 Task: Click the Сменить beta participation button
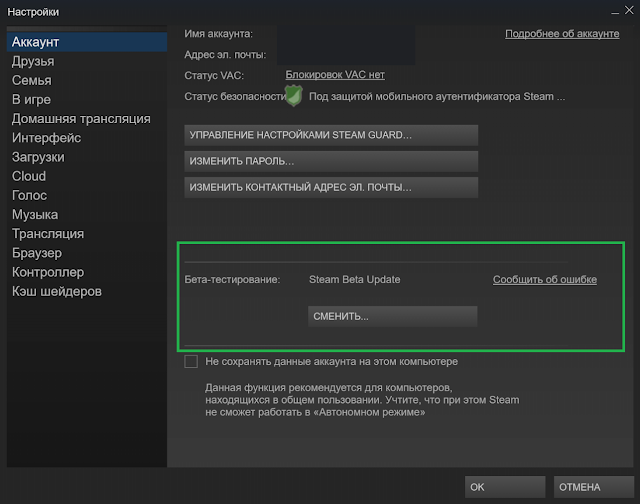393,316
